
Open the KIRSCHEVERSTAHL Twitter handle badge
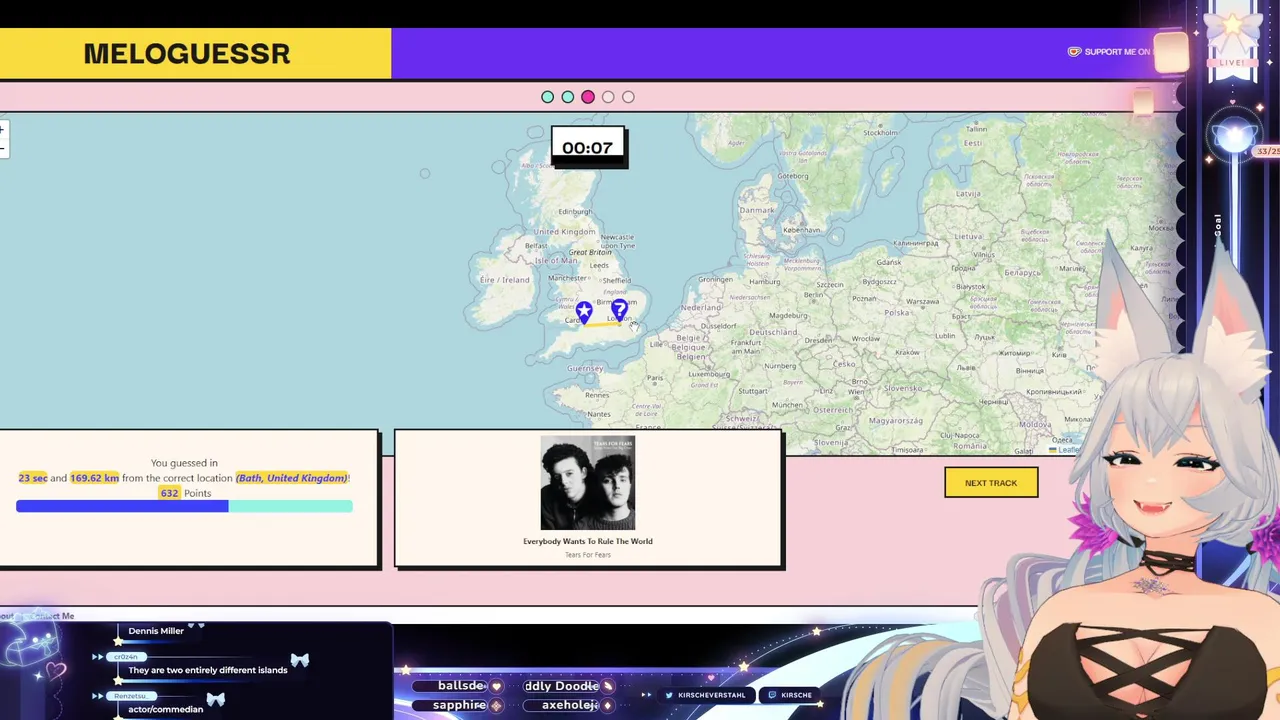coord(704,695)
